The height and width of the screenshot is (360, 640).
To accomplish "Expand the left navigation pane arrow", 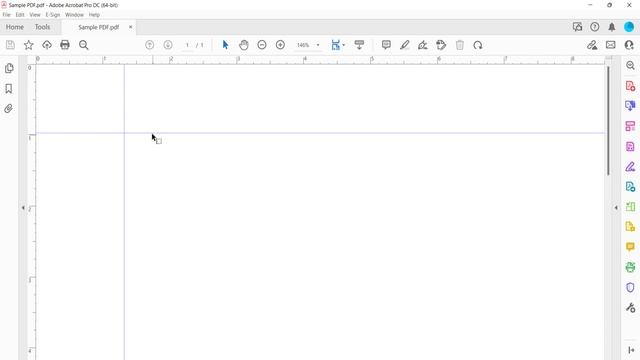I will pyautogui.click(x=23, y=208).
